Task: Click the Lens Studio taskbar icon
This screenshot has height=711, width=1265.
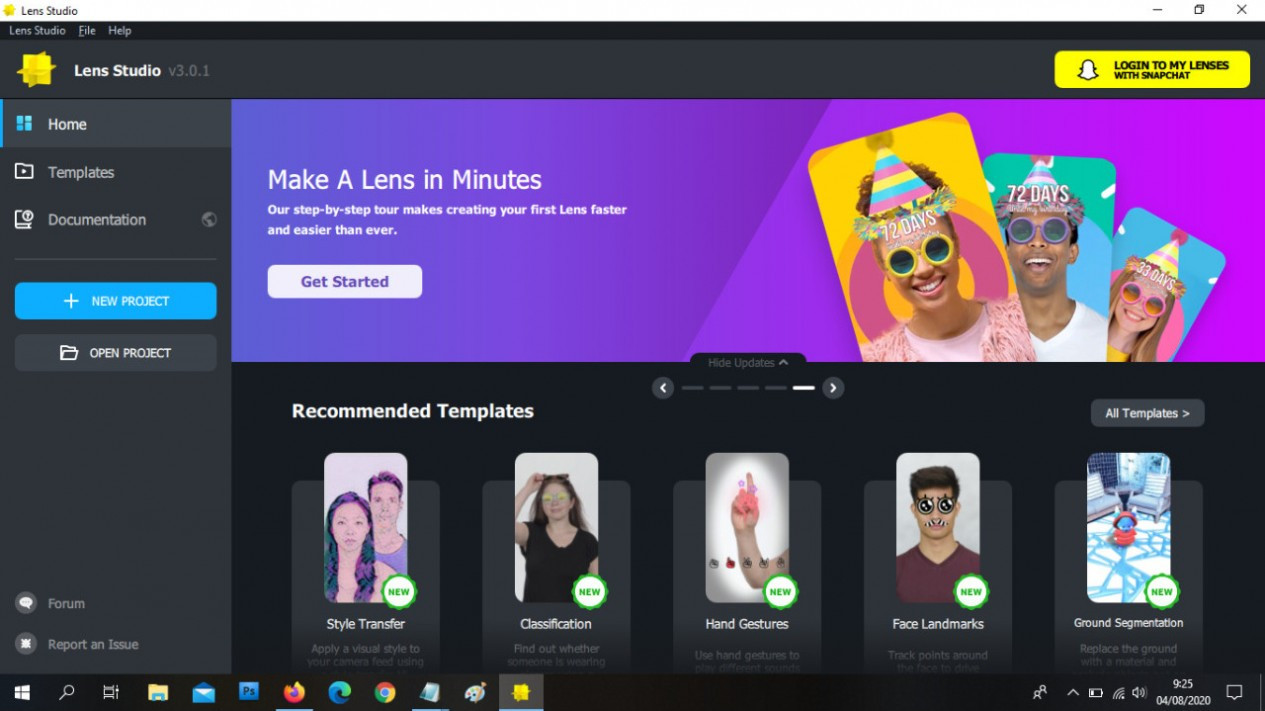Action: pos(521,692)
